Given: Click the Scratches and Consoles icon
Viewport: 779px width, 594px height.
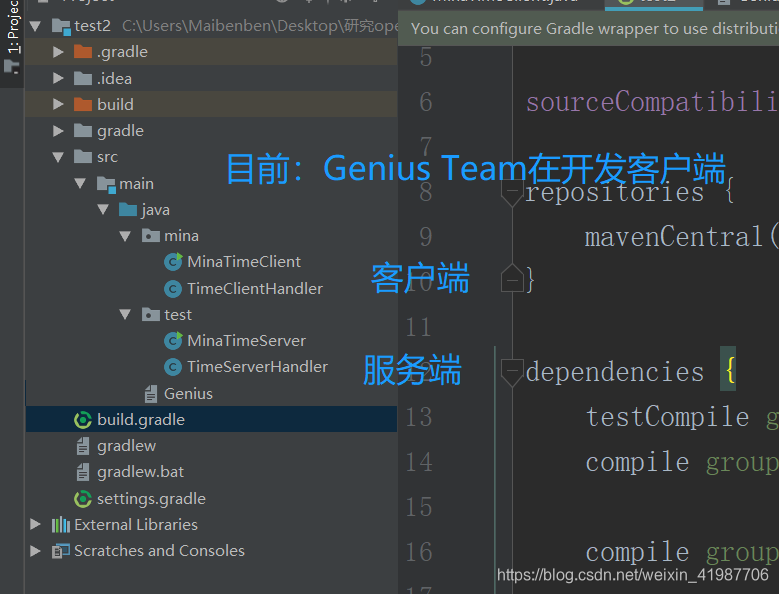Looking at the screenshot, I should click(61, 551).
